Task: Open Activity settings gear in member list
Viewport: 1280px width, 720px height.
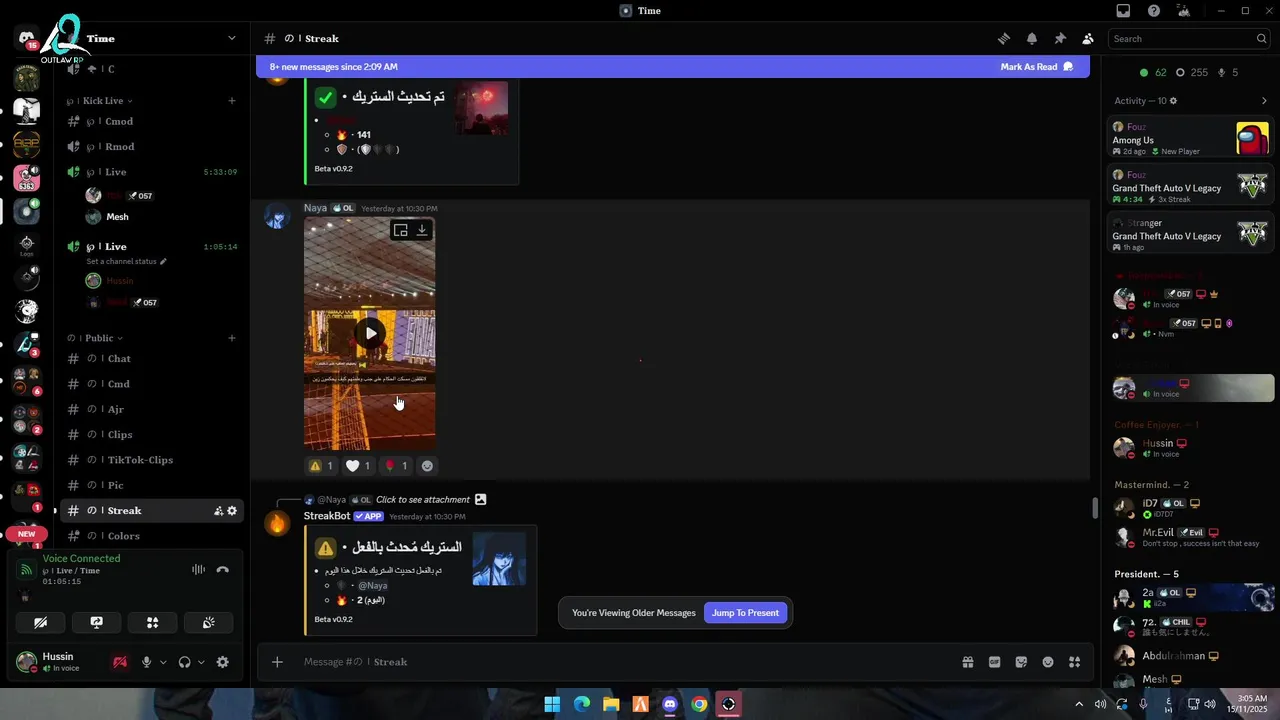Action: pos(1173,101)
